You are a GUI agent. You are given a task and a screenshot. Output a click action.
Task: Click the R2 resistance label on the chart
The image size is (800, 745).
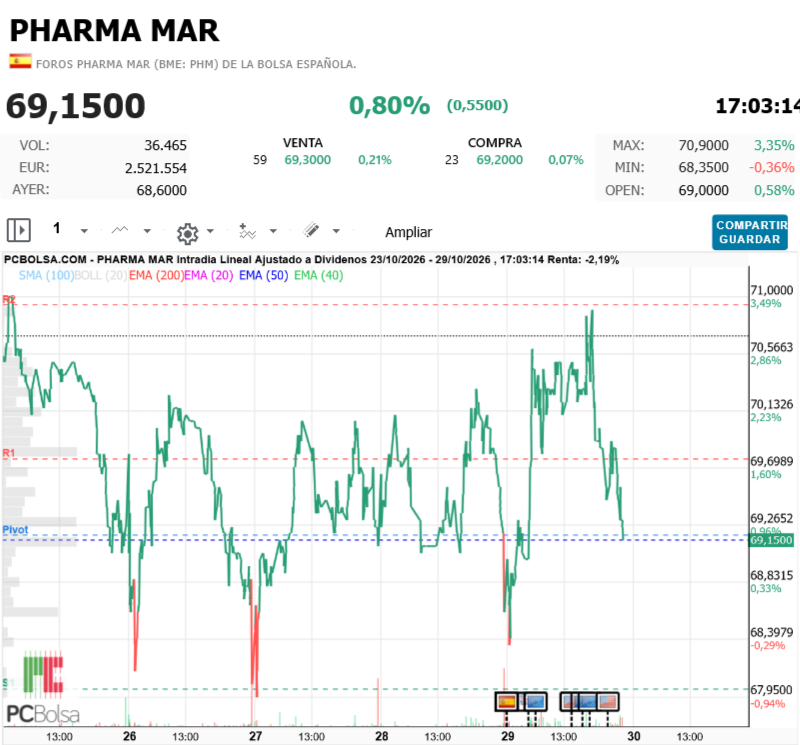[x=9, y=299]
